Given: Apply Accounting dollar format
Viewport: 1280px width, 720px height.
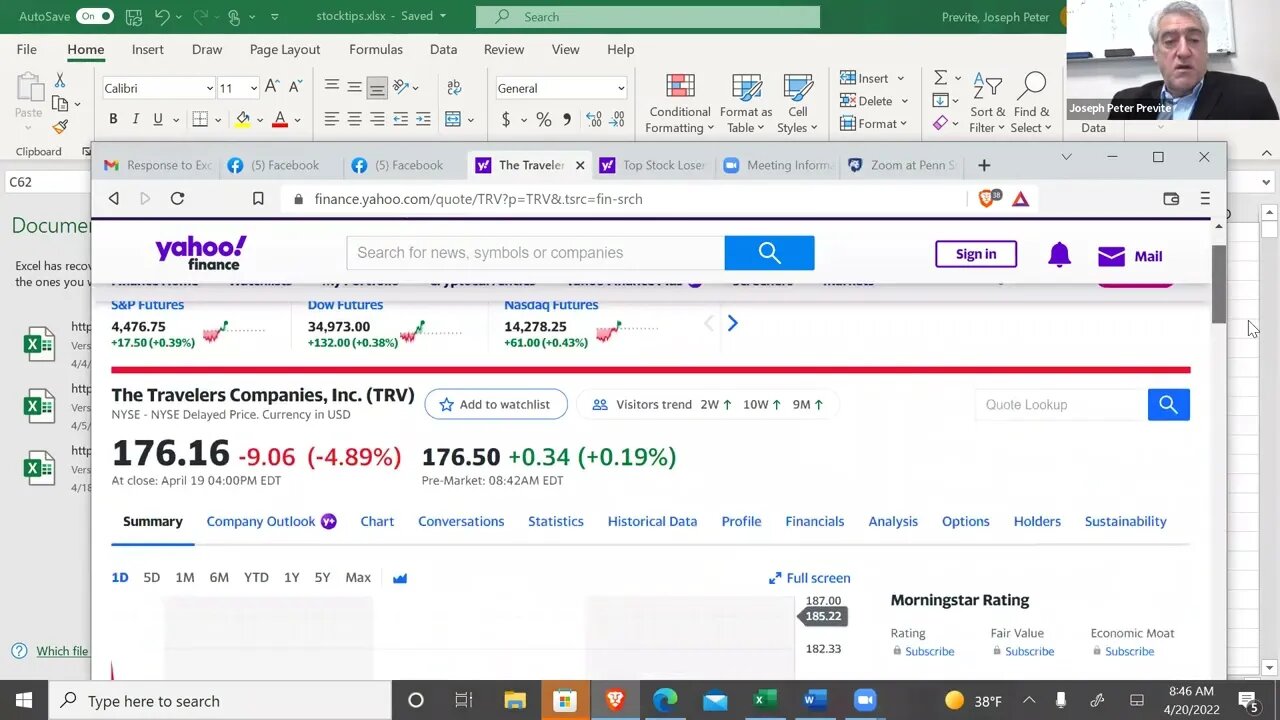Looking at the screenshot, I should point(506,119).
